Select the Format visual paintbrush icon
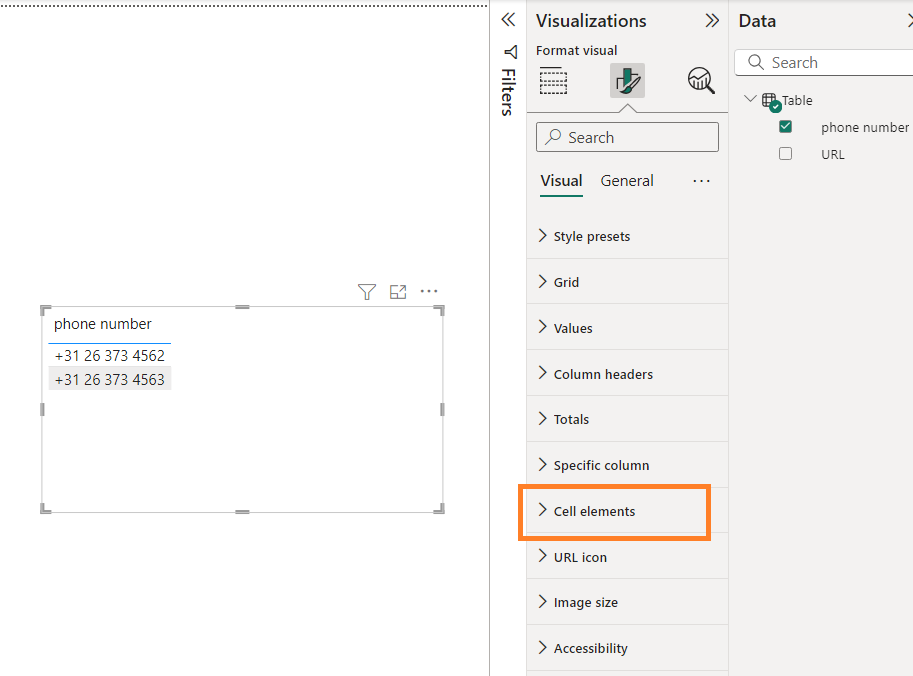This screenshot has width=913, height=676. click(x=627, y=80)
